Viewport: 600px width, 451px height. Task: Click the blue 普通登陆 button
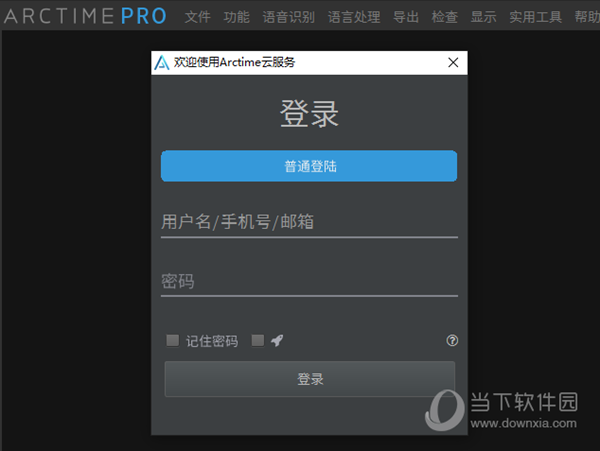(309, 166)
